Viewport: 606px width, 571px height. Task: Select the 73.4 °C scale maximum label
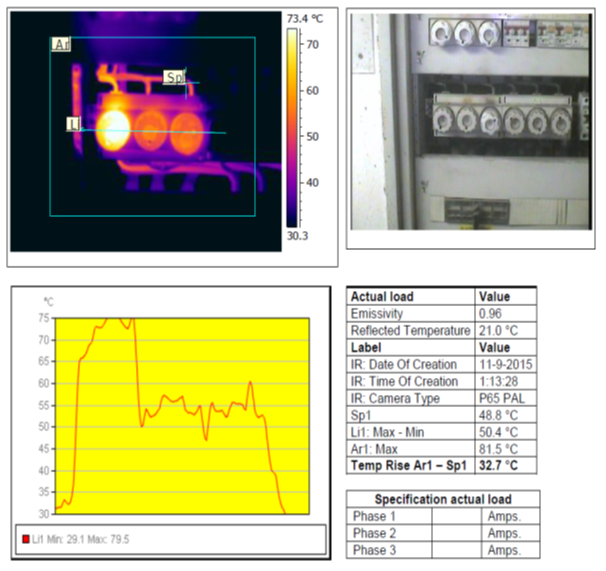point(305,19)
